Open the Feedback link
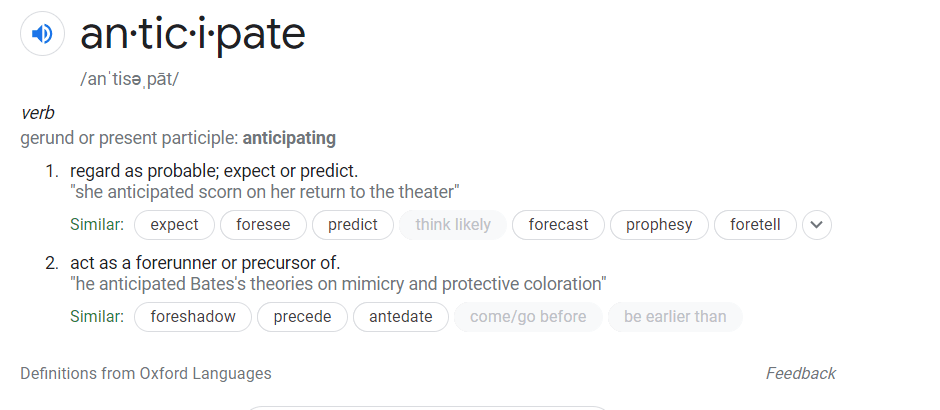This screenshot has width=940, height=410. tap(800, 373)
